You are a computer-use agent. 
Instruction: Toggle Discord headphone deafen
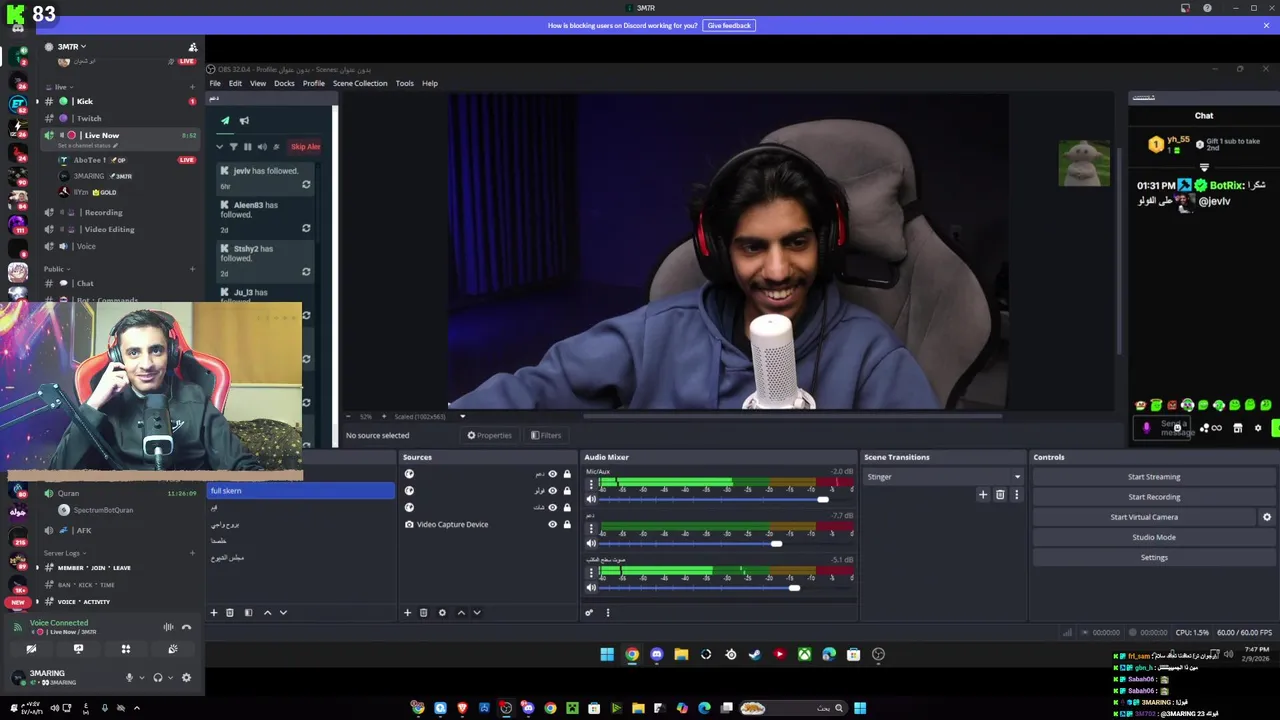coord(157,677)
